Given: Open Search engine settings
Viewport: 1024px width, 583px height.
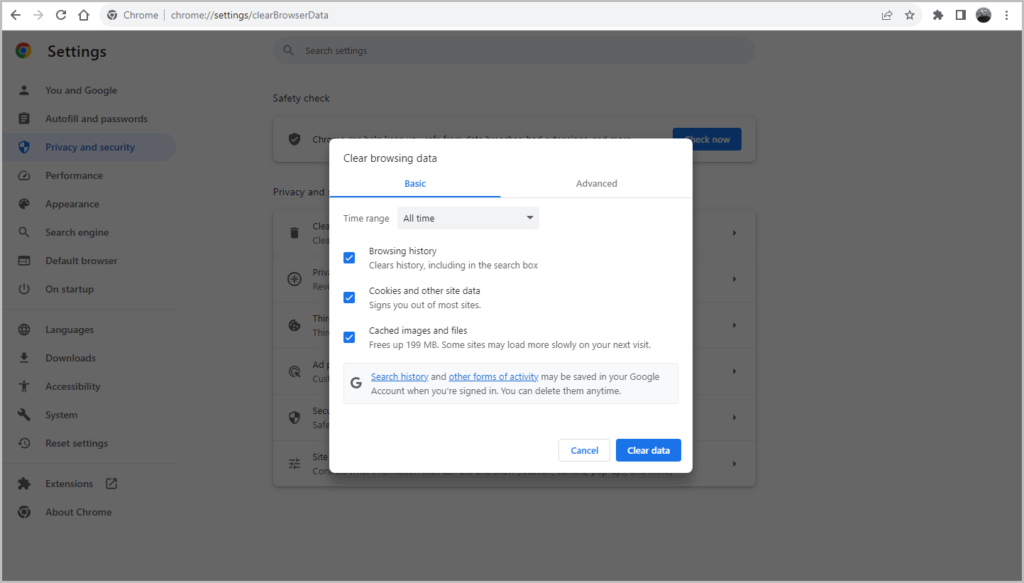Looking at the screenshot, I should pyautogui.click(x=76, y=232).
